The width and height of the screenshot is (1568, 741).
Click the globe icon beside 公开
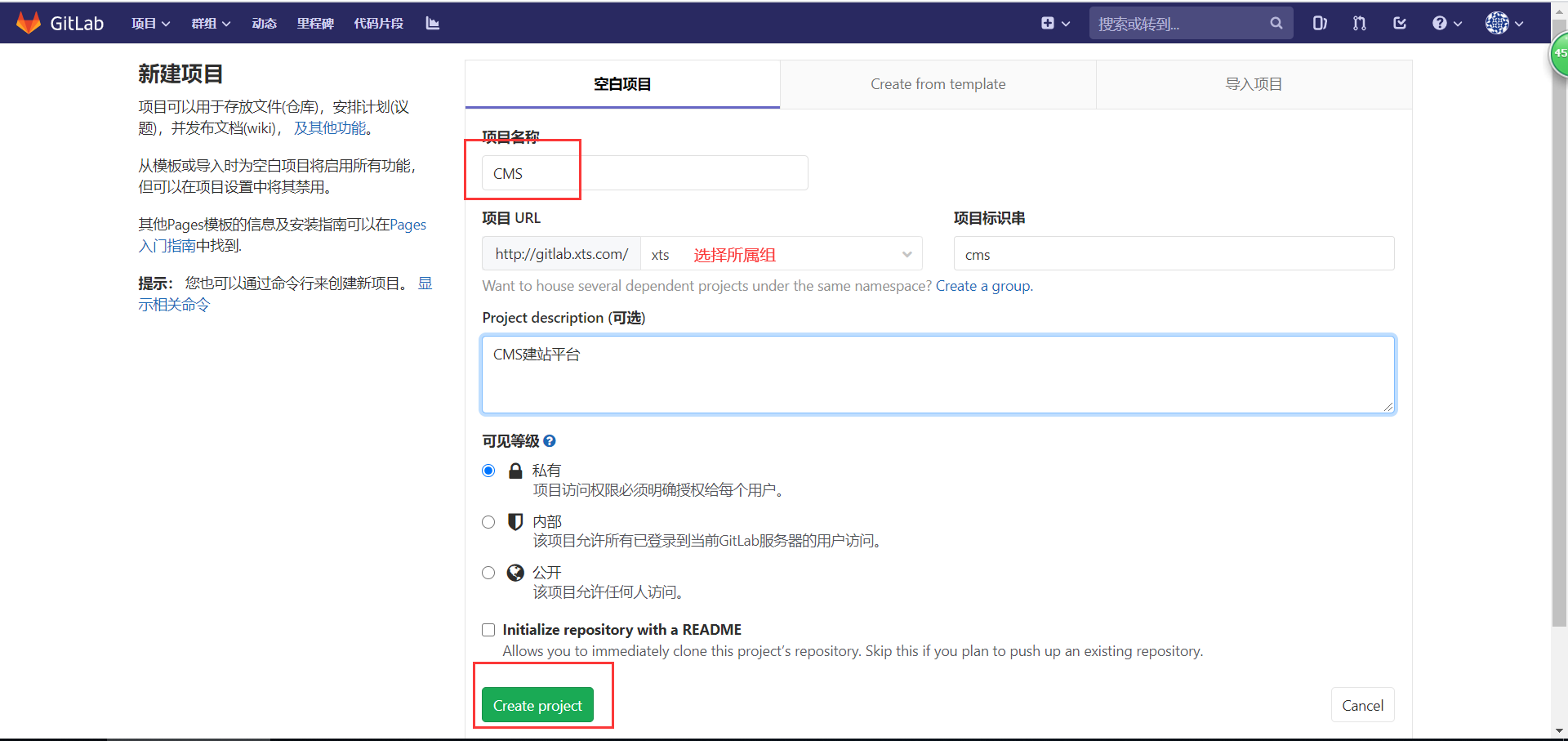coord(515,573)
